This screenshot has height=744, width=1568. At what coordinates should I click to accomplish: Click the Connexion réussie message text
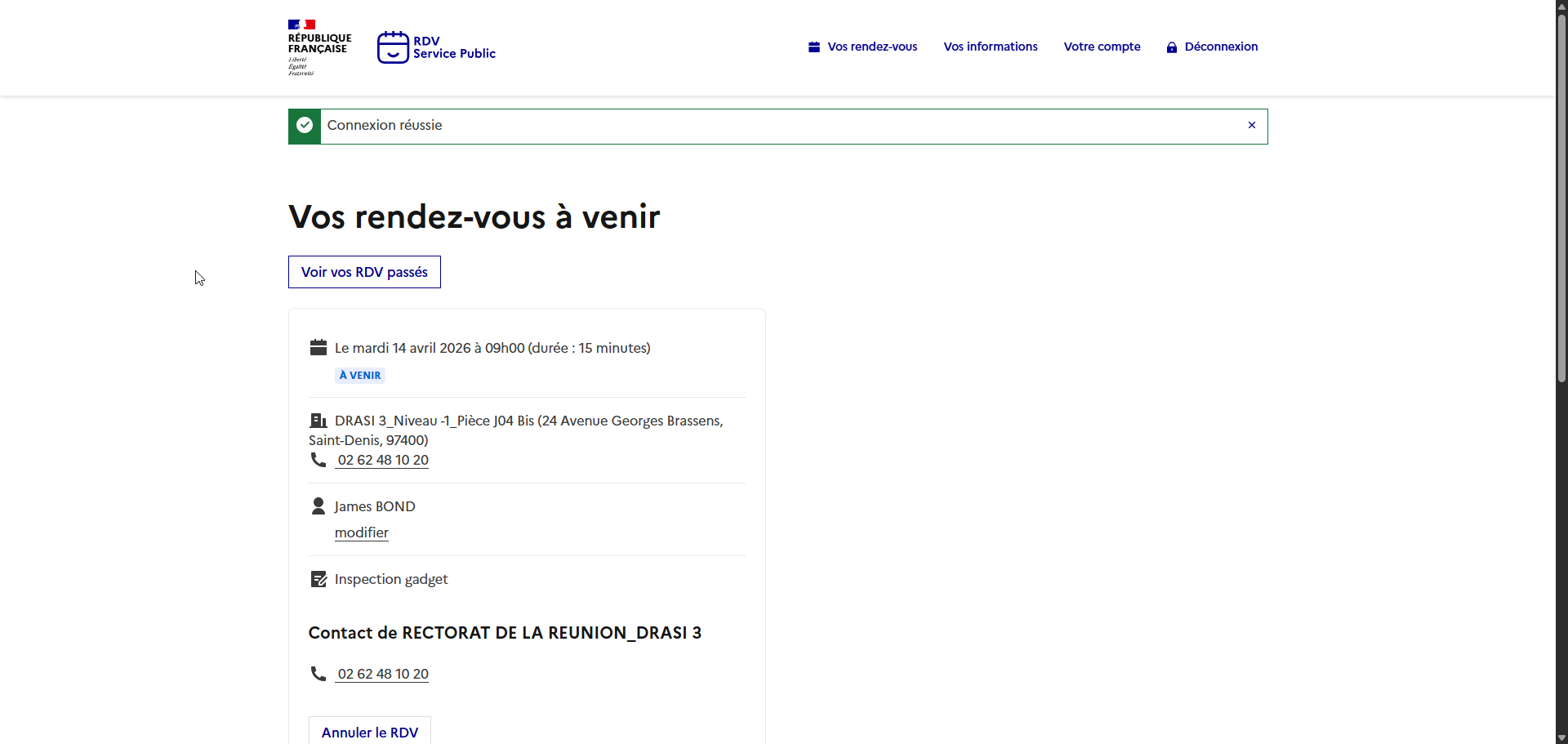pyautogui.click(x=385, y=125)
